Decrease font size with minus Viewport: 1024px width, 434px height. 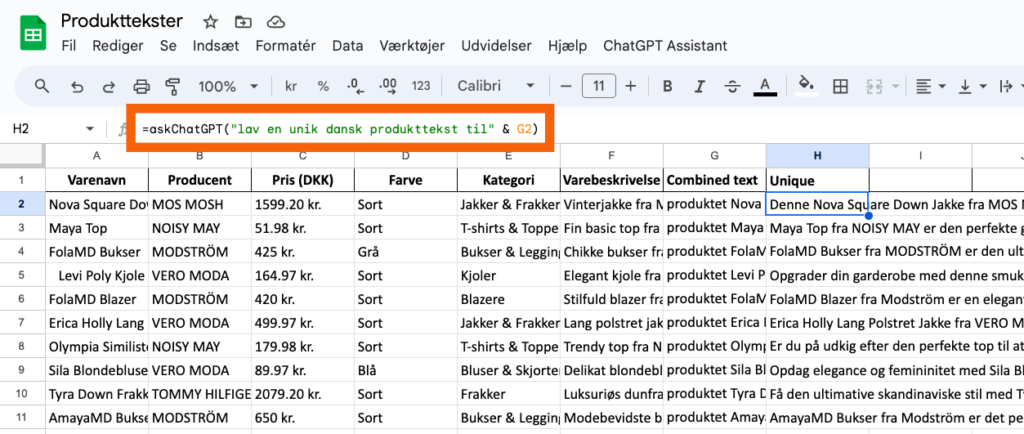click(566, 86)
